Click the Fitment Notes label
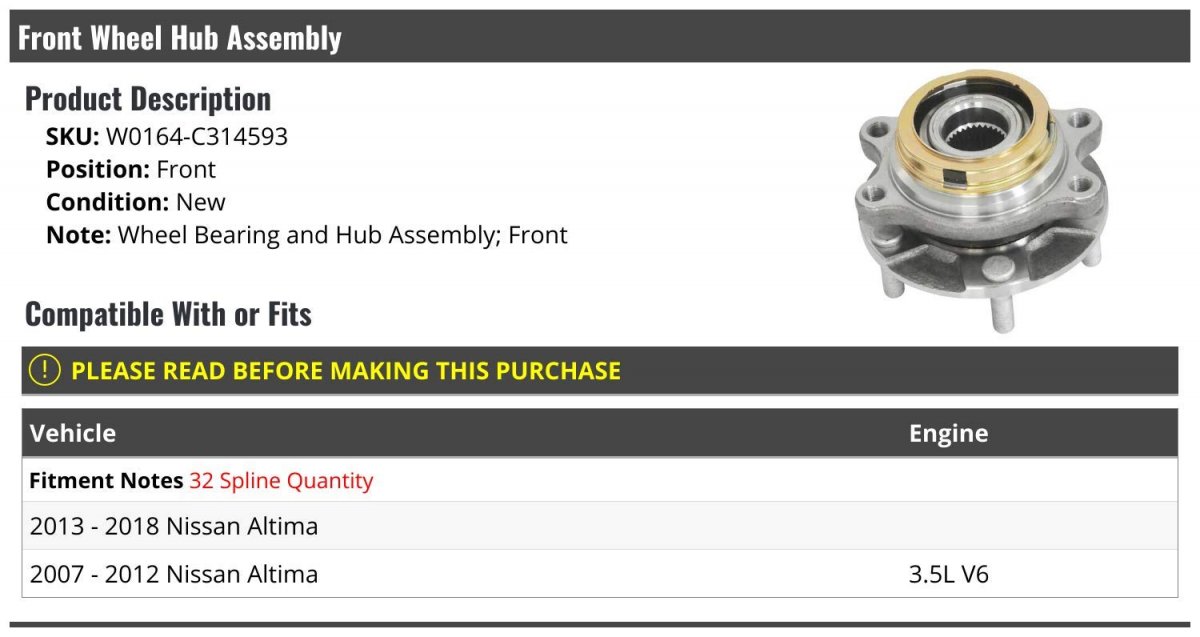 (107, 481)
